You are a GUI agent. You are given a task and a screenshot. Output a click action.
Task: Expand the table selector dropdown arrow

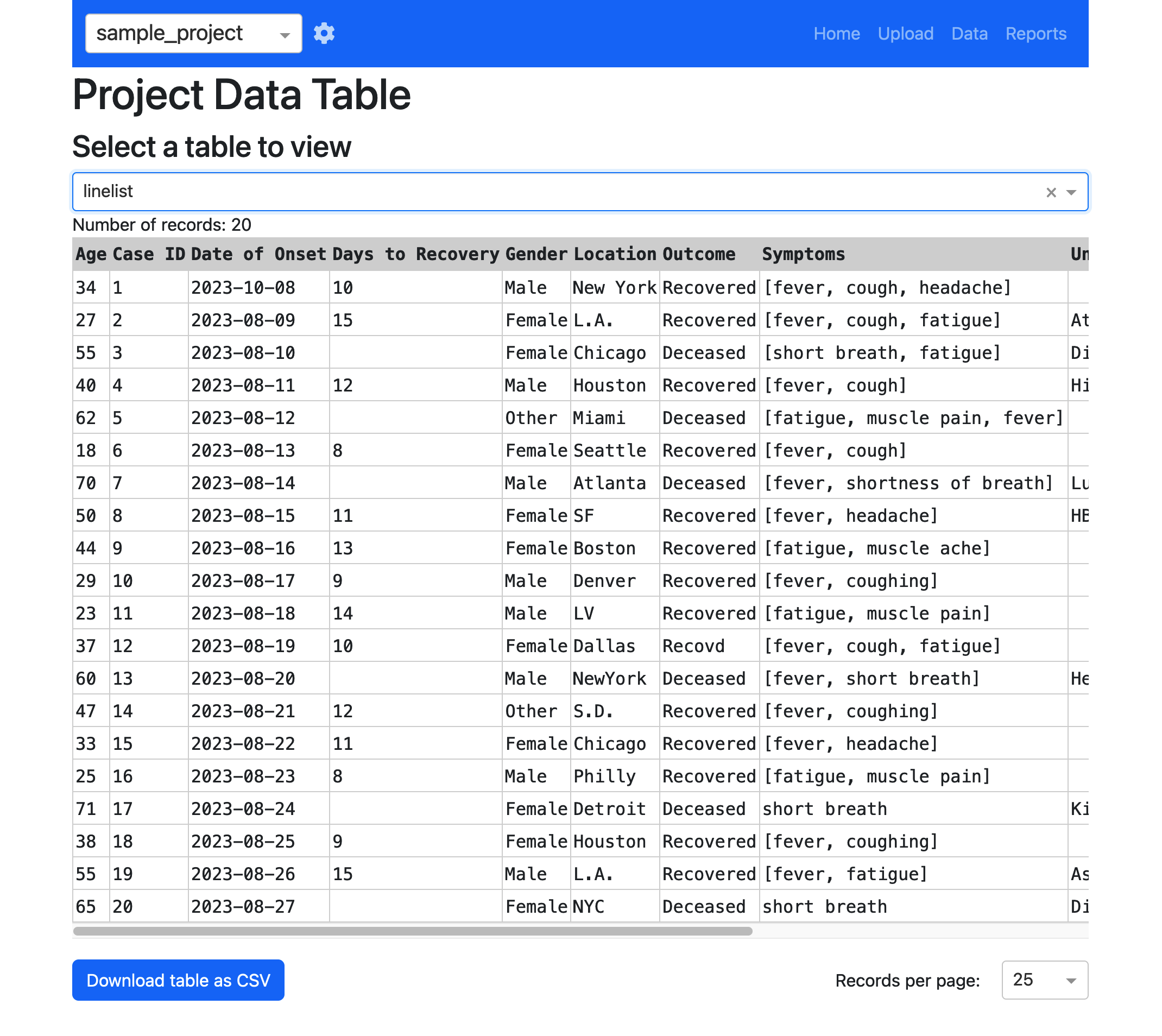[1071, 192]
